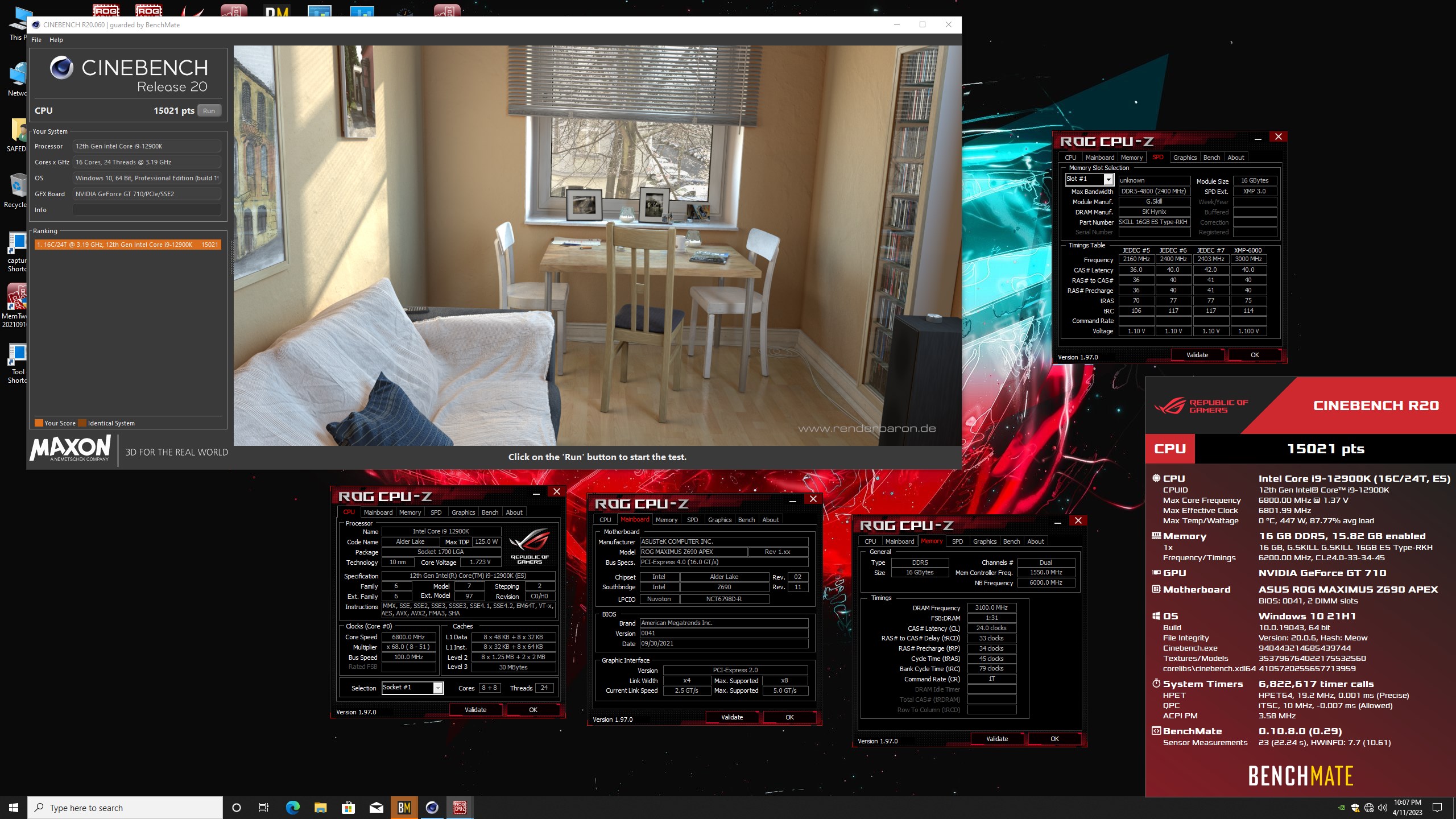Click the Cinebench logo in title bar
Image resolution: width=1456 pixels, height=819 pixels.
(36, 24)
